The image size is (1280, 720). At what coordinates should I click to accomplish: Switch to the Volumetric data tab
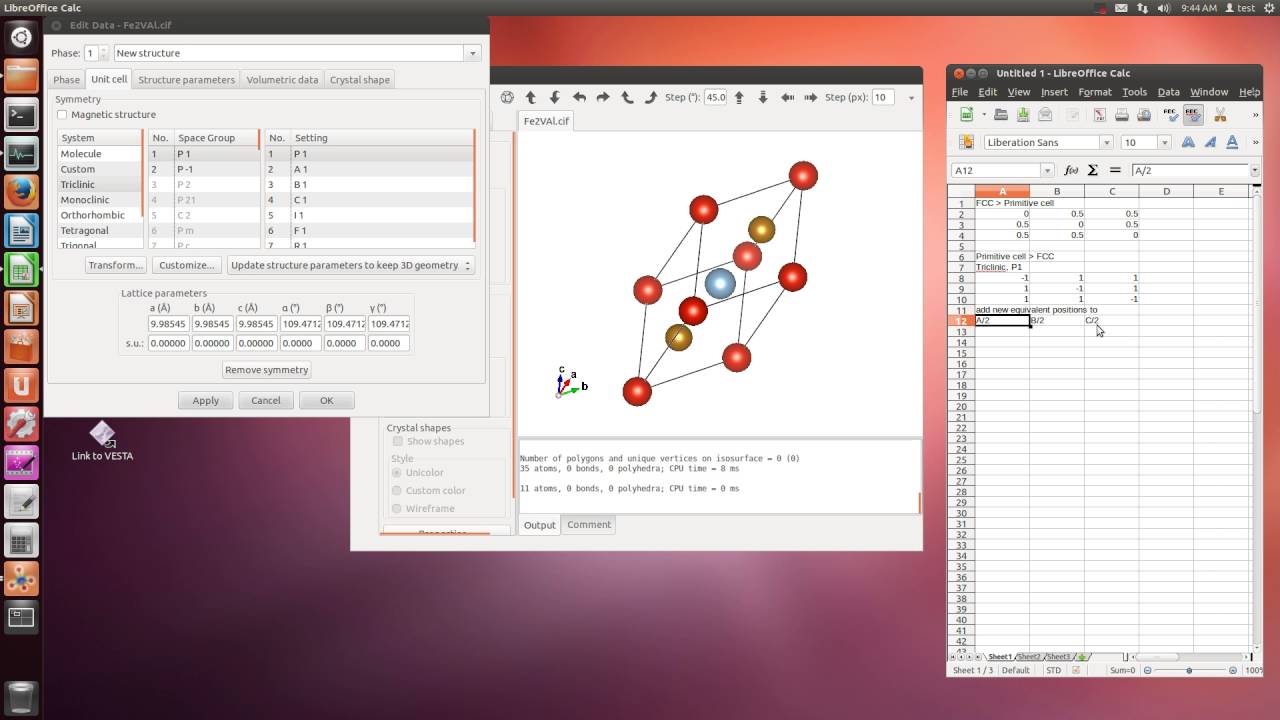click(x=282, y=79)
